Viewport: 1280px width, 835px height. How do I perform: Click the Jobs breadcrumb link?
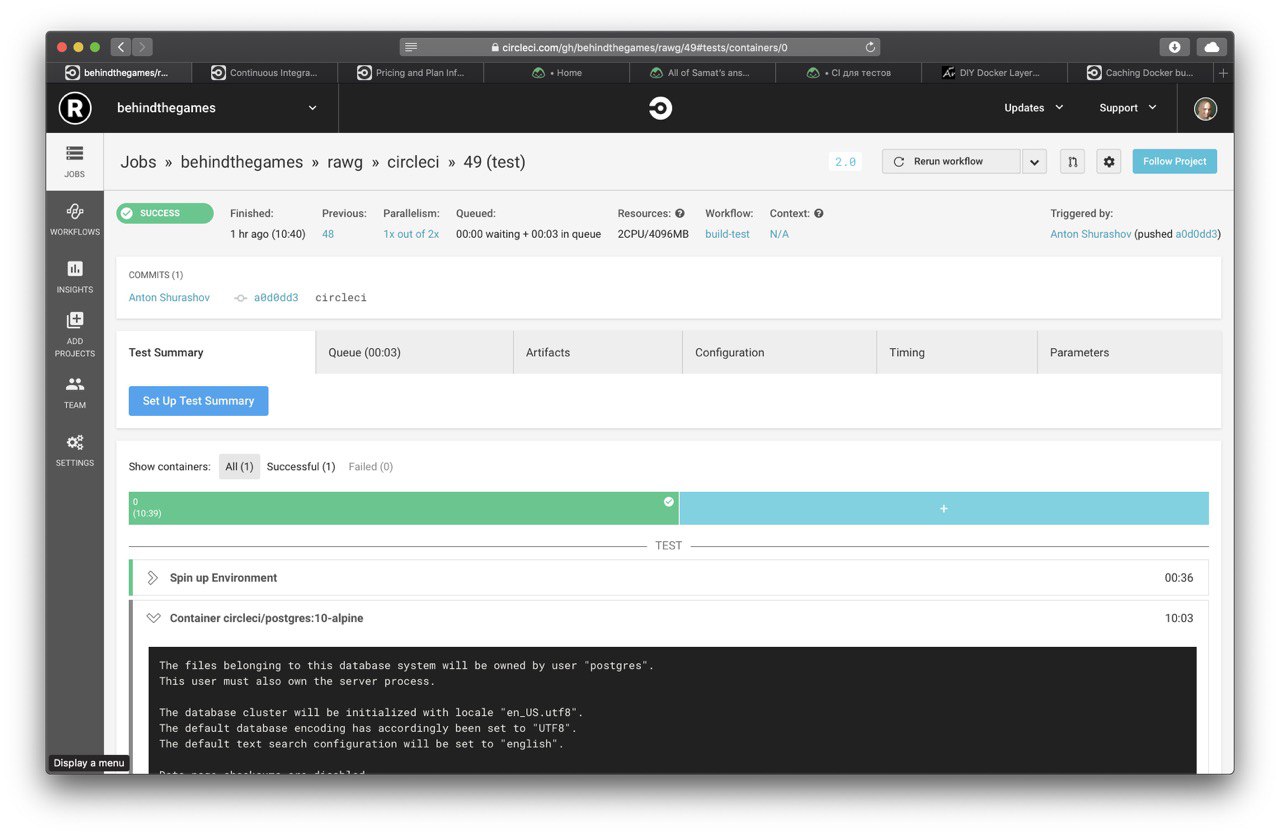coord(138,162)
